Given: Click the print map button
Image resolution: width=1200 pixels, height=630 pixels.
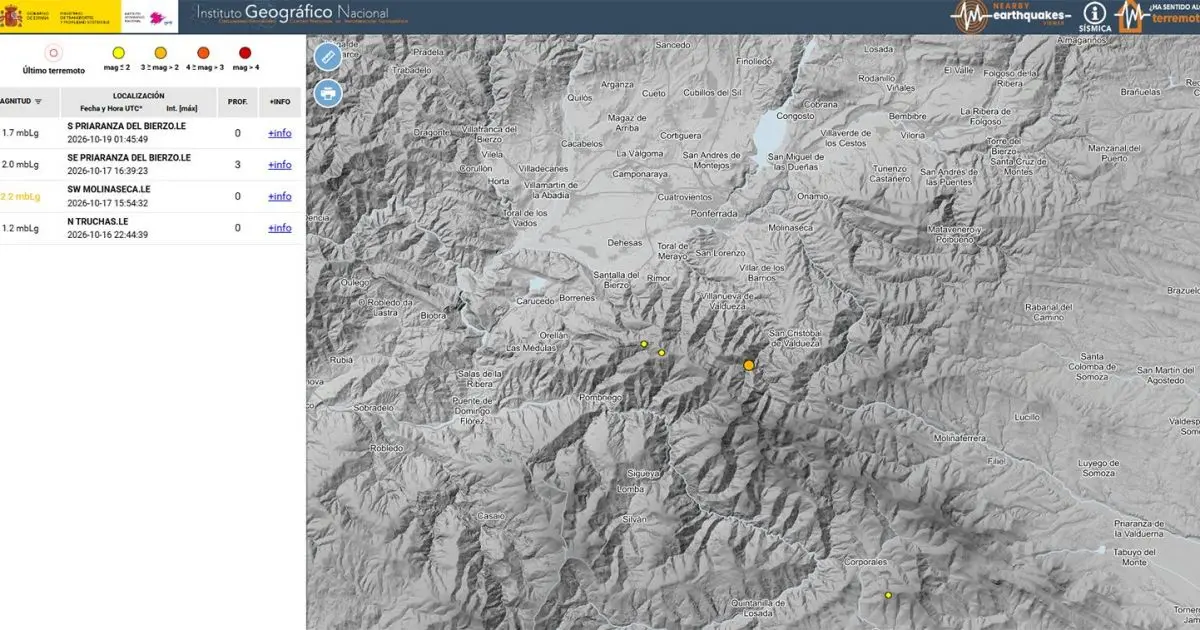Looking at the screenshot, I should pos(328,94).
